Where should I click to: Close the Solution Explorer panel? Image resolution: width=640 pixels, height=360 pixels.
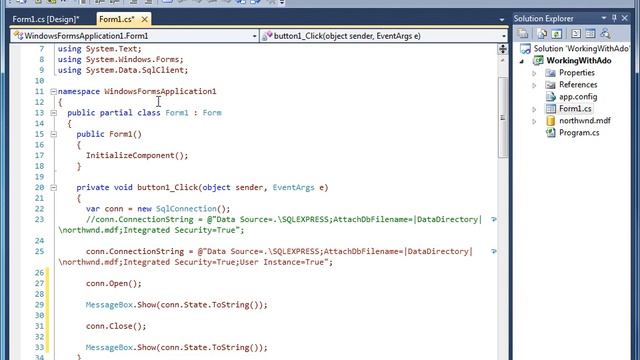[x=624, y=18]
